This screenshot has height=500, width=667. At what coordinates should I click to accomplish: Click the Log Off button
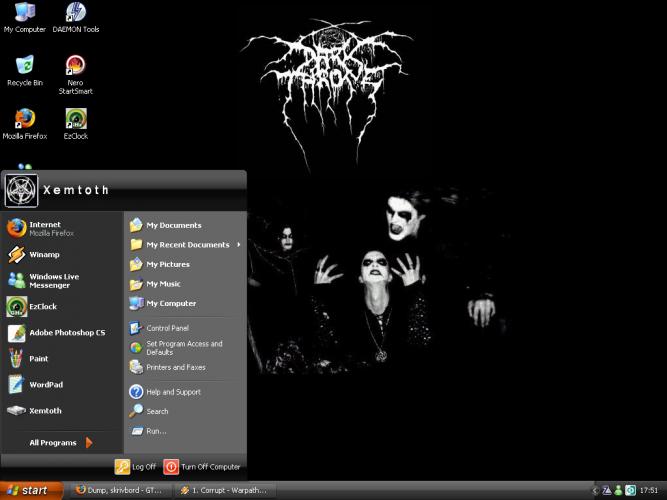(x=136, y=466)
